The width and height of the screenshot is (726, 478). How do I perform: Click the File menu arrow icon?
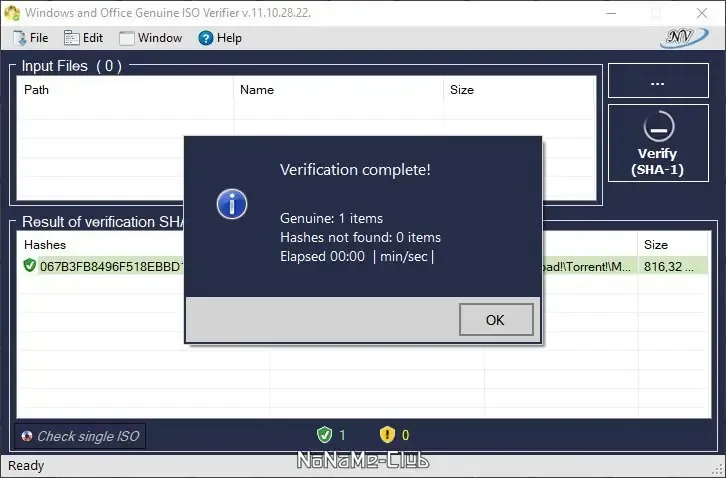point(20,38)
